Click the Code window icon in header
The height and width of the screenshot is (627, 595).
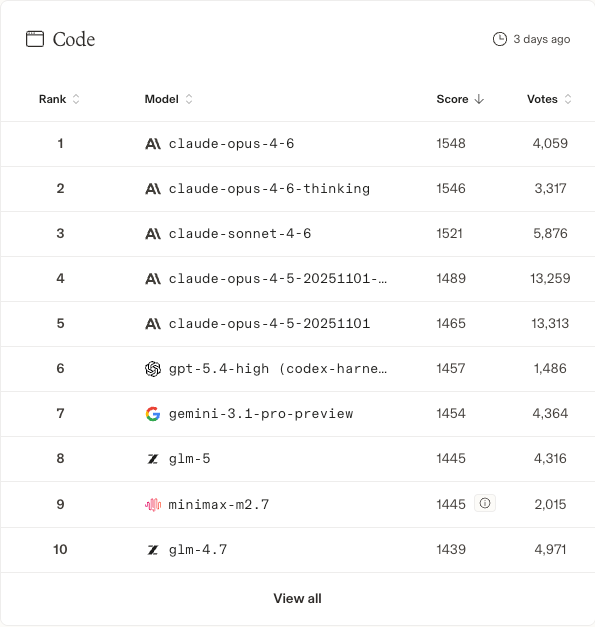click(35, 39)
